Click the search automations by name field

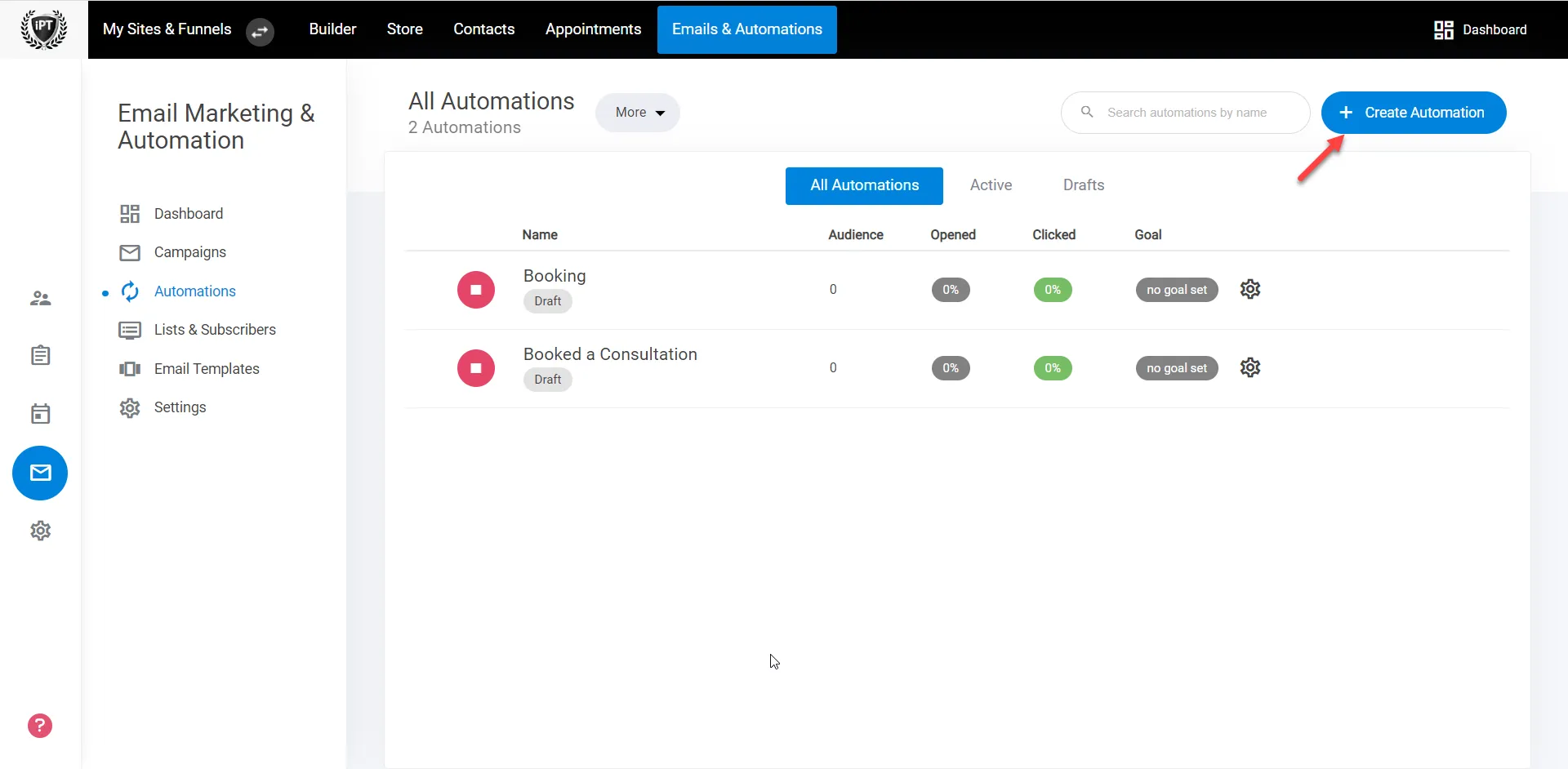(x=1186, y=113)
